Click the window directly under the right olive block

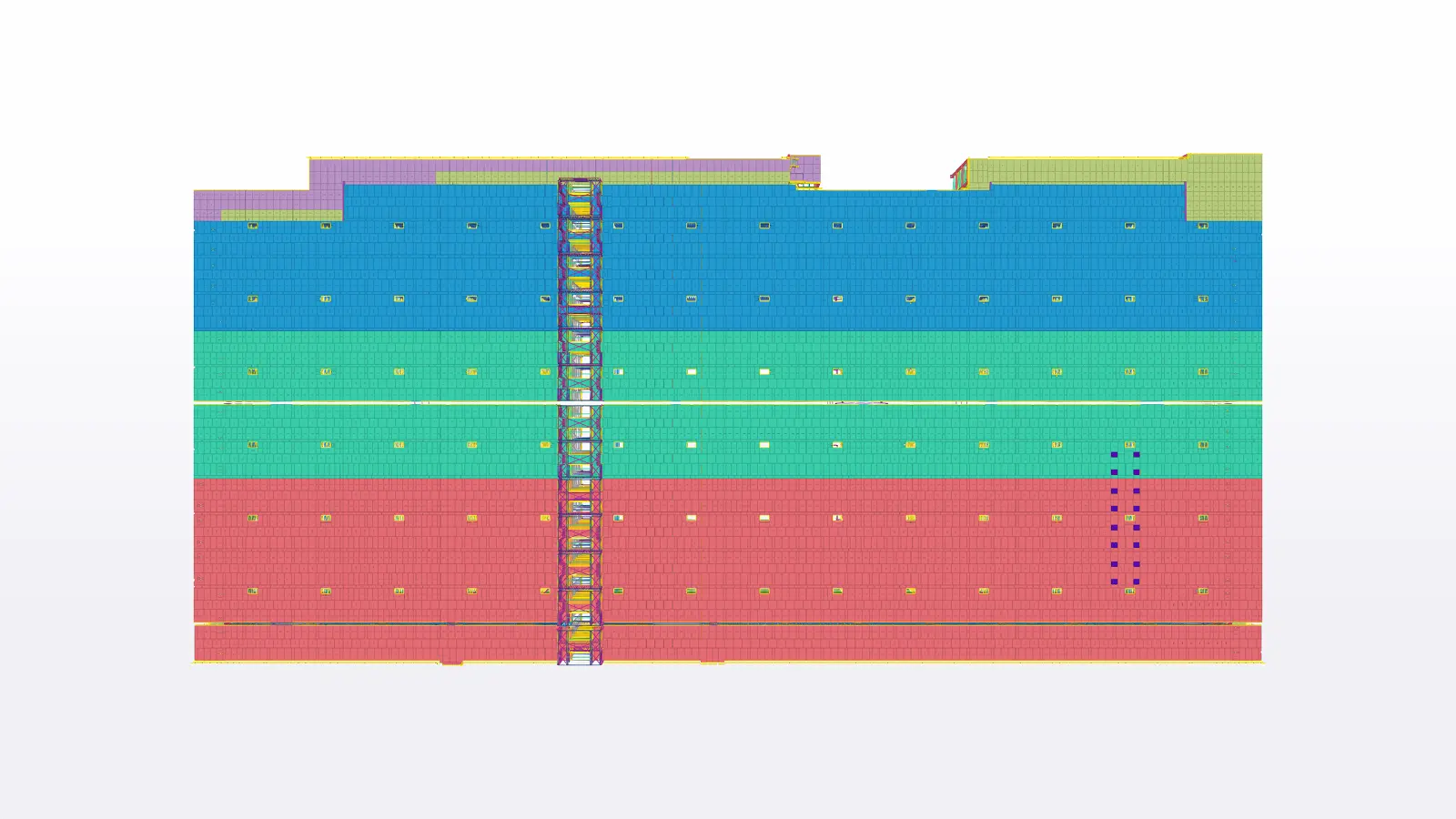[x=1203, y=226]
